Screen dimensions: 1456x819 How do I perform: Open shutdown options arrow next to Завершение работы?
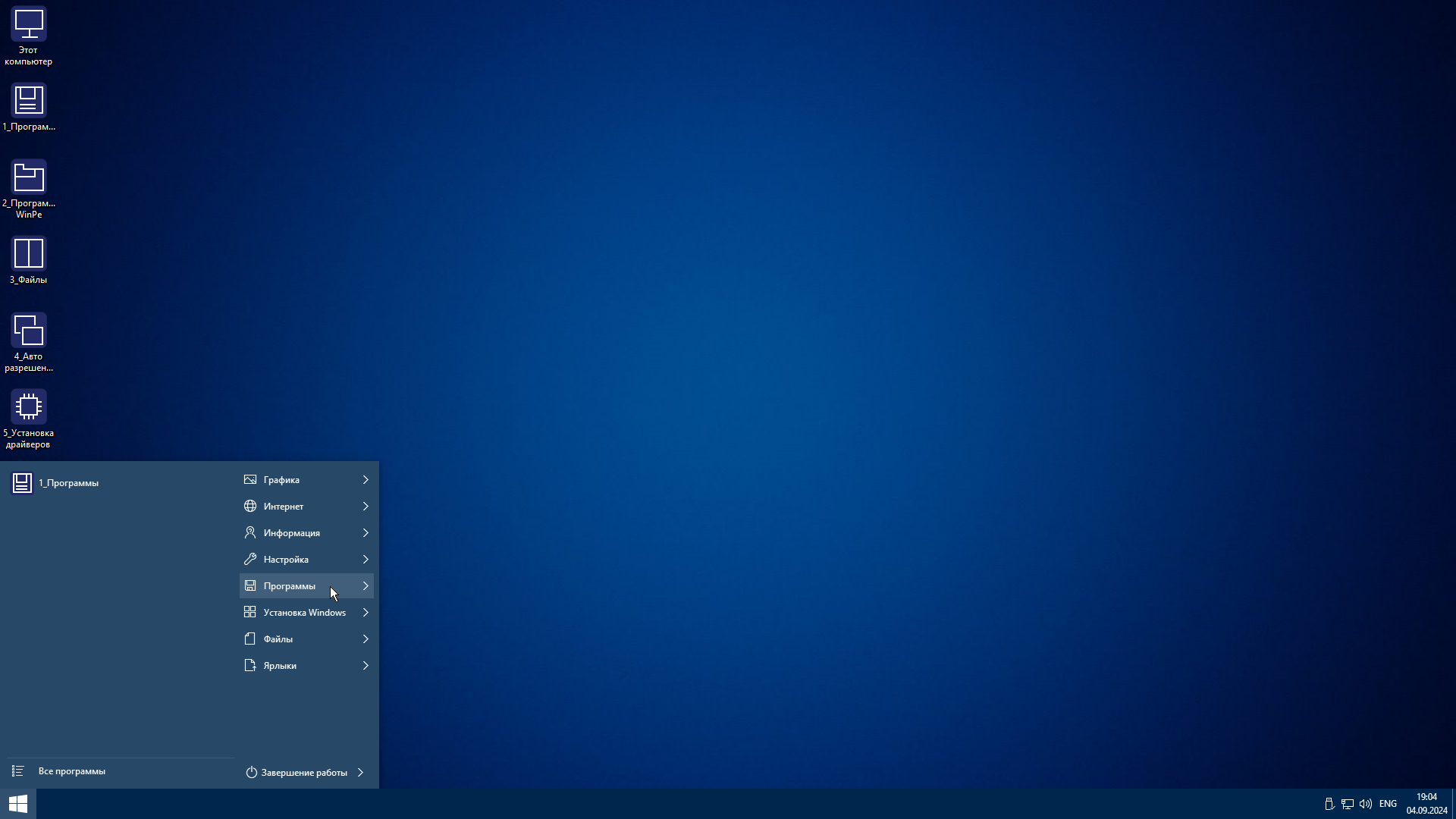pos(360,773)
